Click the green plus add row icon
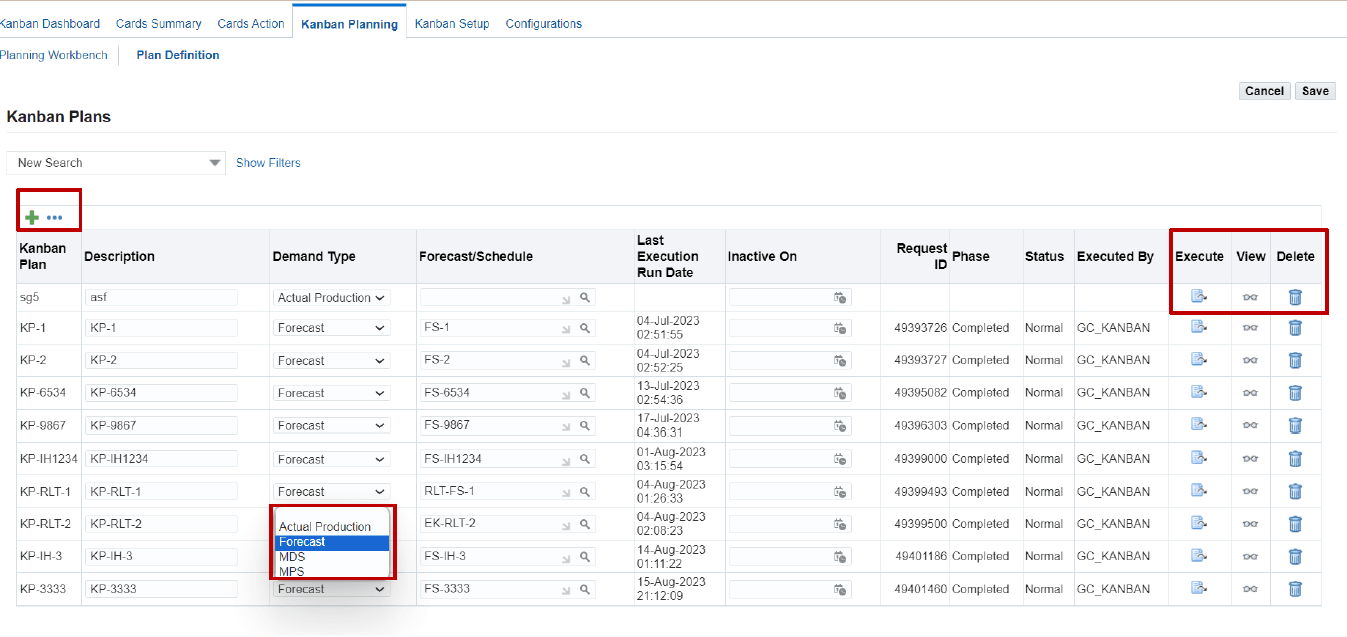Image resolution: width=1347 pixels, height=637 pixels. [x=32, y=217]
